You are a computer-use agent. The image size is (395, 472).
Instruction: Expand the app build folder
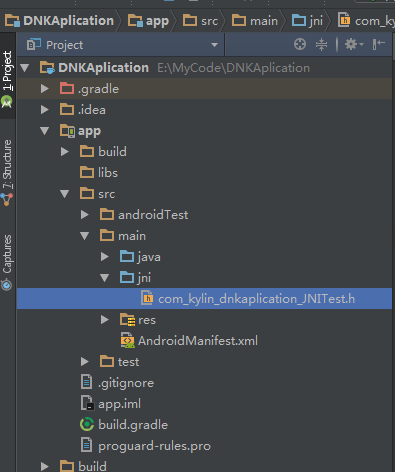[x=65, y=152]
